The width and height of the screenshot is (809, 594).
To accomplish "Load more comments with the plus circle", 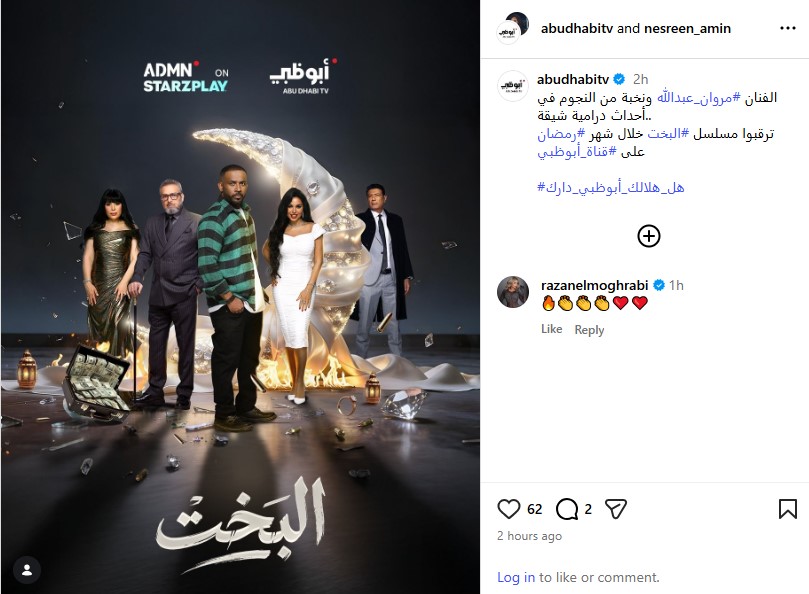I will pyautogui.click(x=649, y=236).
